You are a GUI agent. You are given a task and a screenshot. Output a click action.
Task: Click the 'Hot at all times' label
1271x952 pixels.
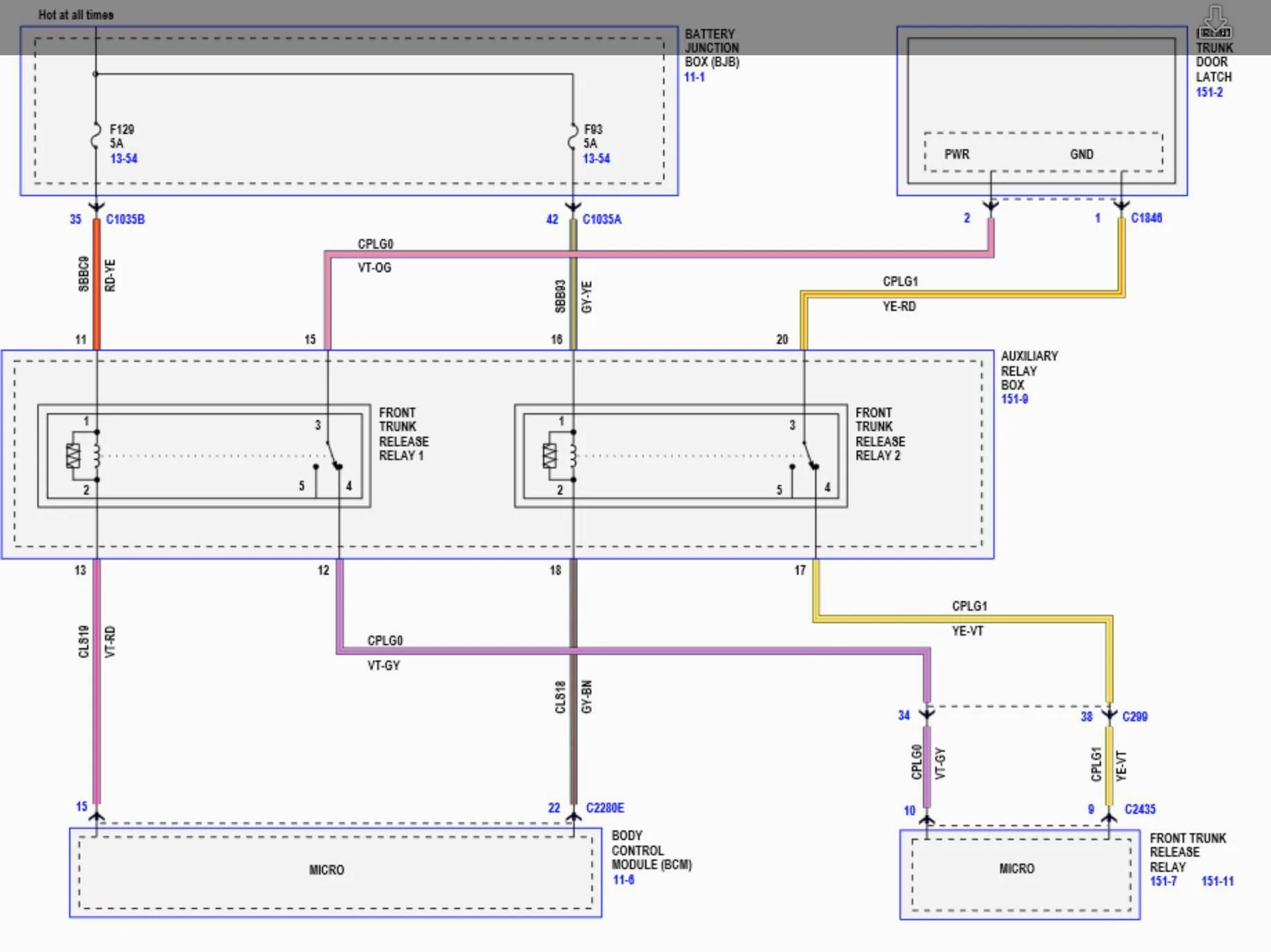[x=76, y=15]
